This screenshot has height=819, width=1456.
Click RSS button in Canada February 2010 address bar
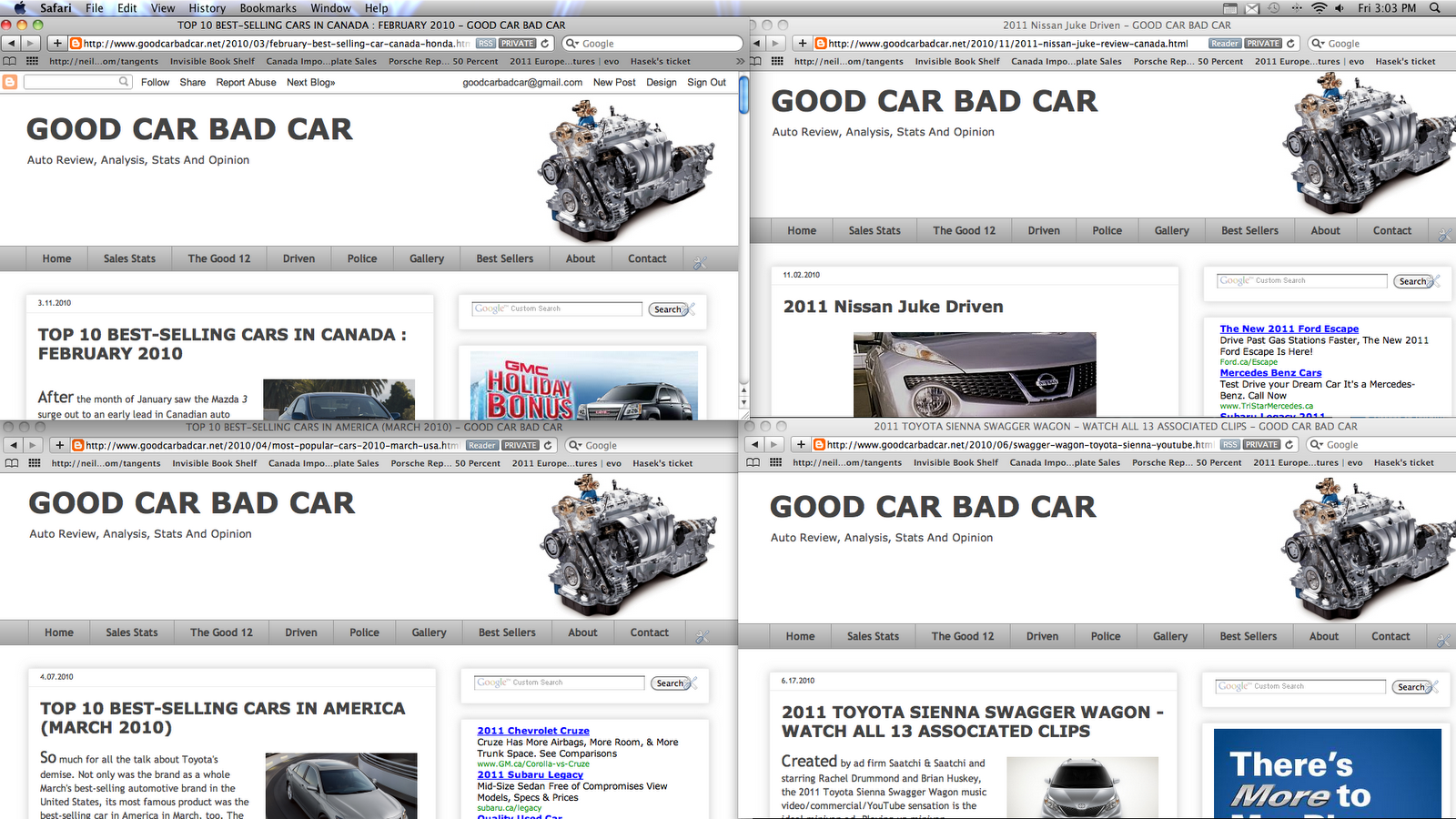point(486,43)
